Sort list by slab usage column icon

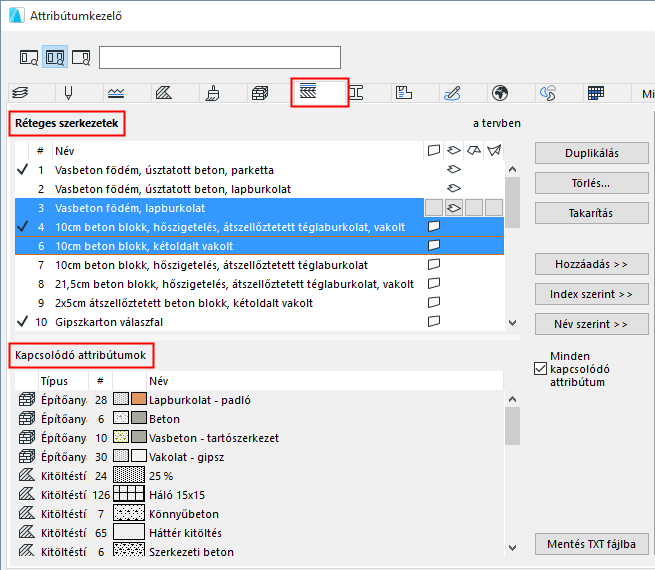click(454, 150)
